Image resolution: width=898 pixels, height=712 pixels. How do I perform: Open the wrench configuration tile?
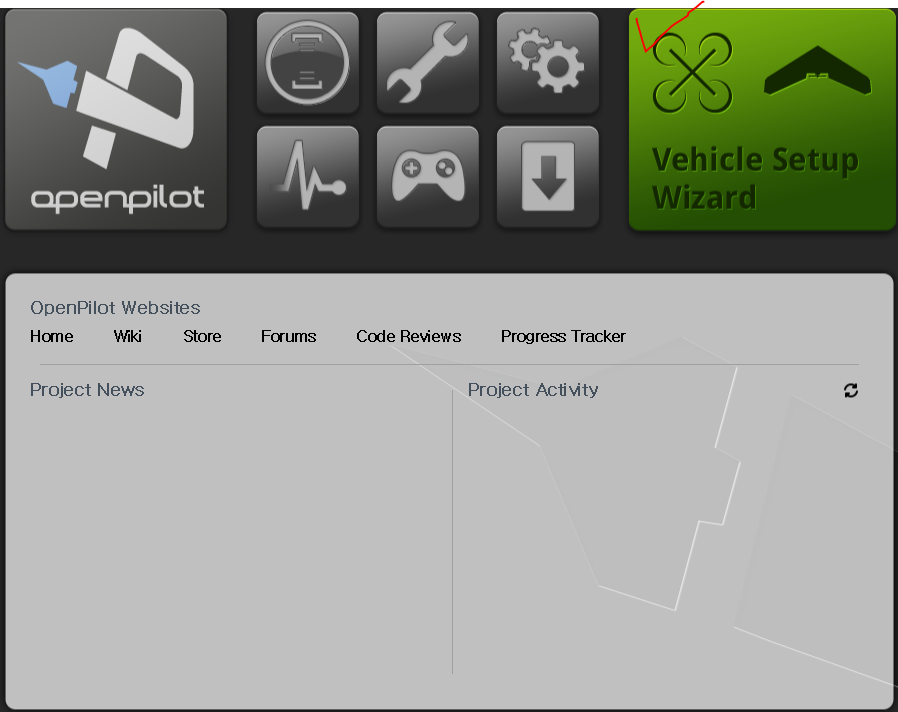[x=428, y=63]
